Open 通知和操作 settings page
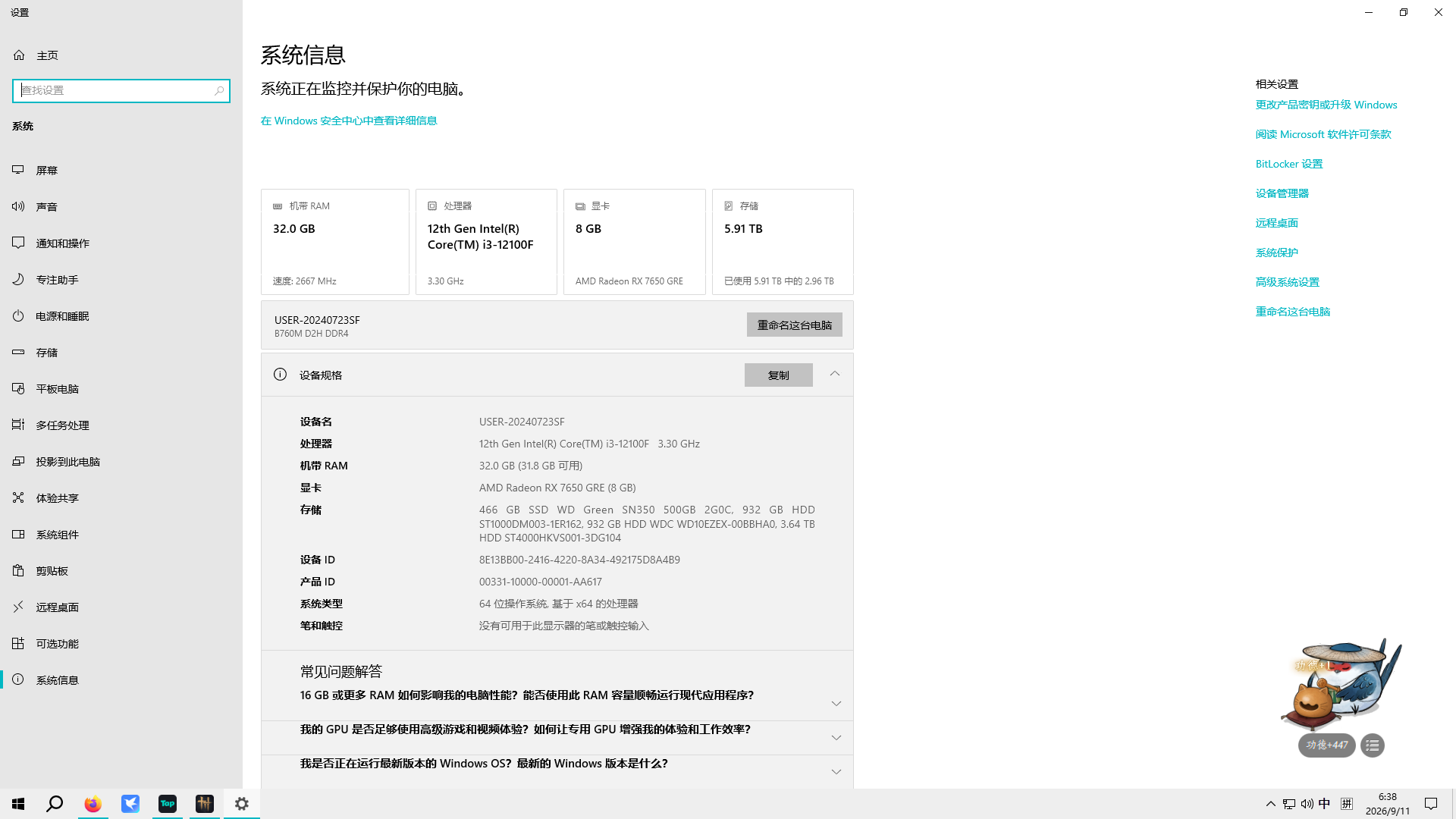 (x=121, y=243)
